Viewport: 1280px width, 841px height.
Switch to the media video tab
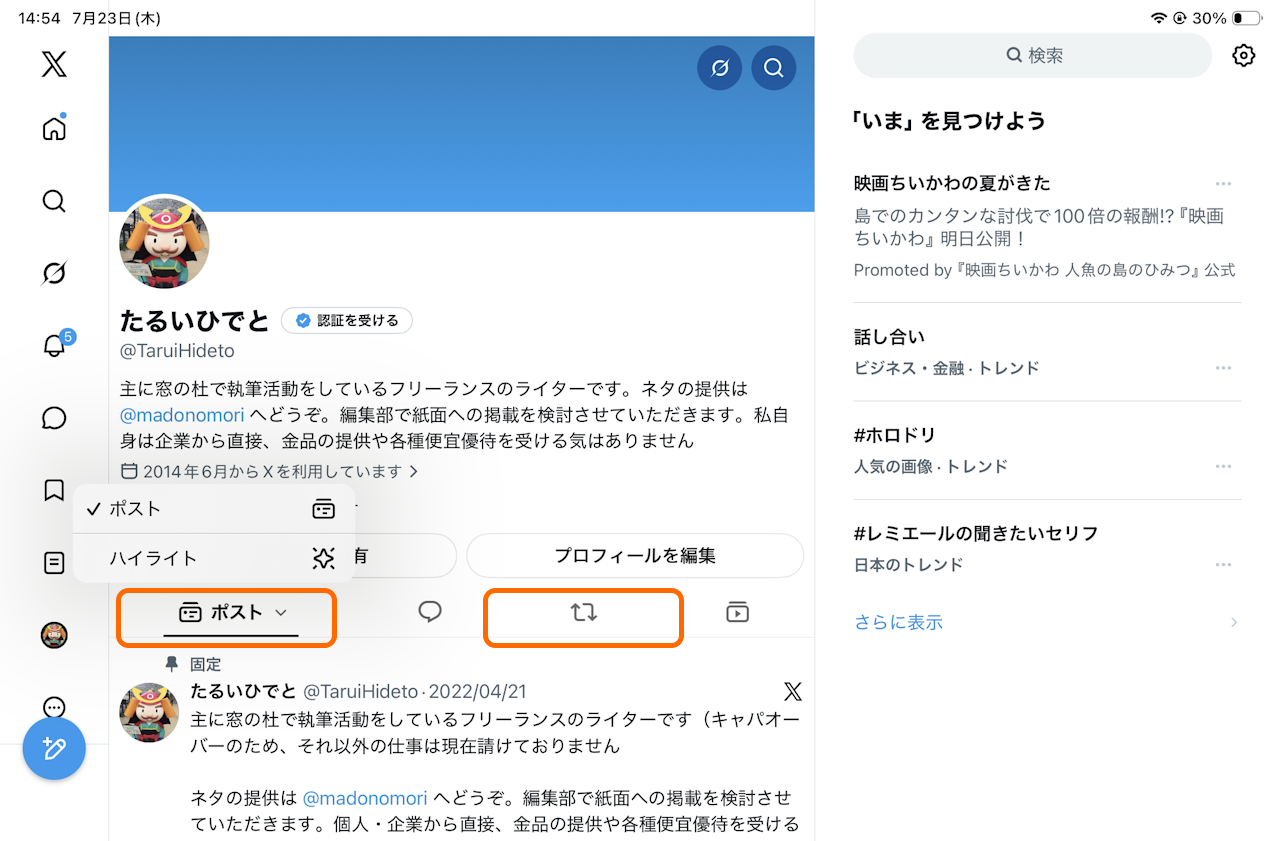[x=737, y=613]
